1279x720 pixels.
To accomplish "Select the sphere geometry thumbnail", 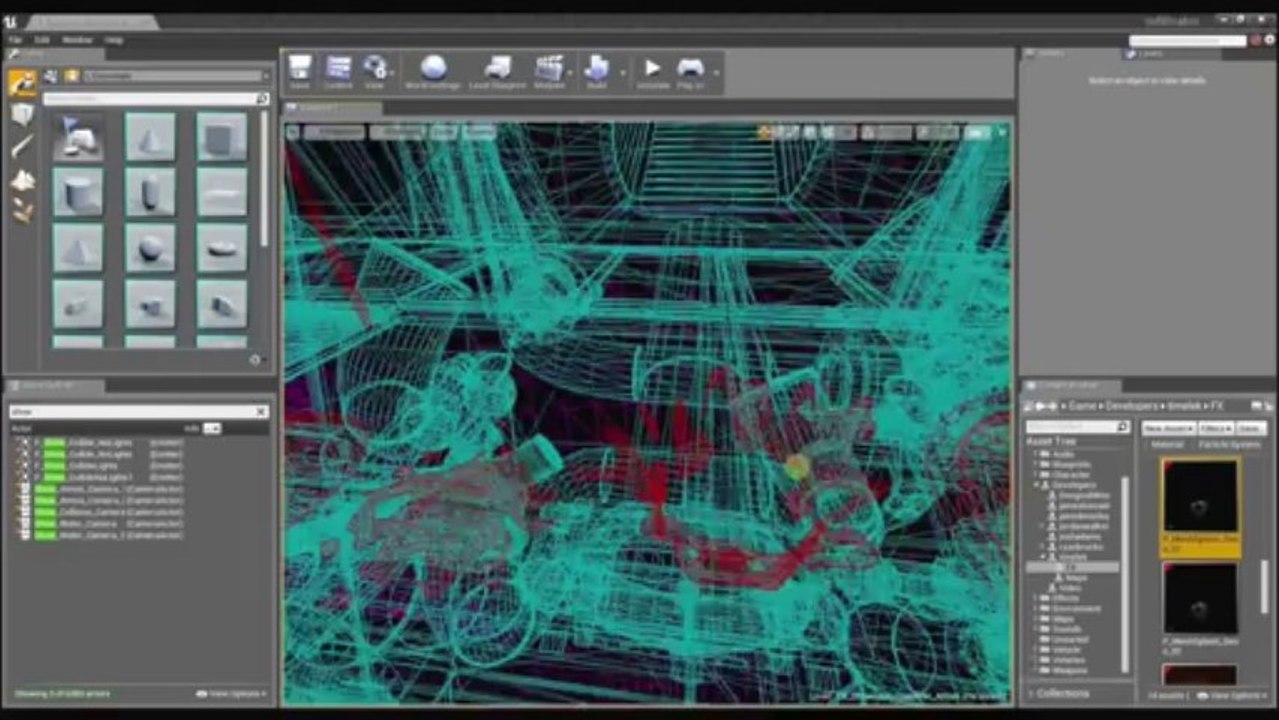I will pos(150,248).
